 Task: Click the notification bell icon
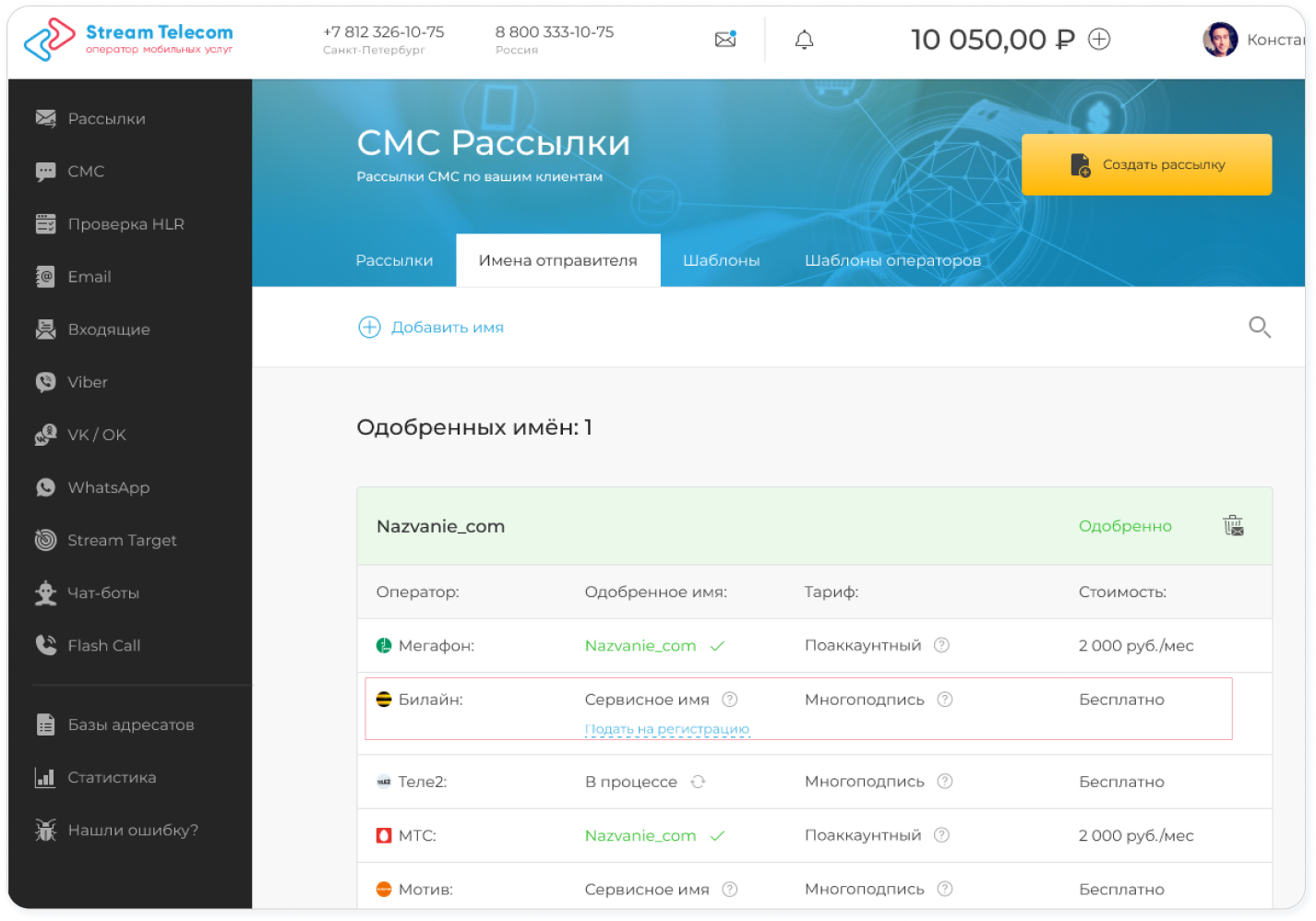[804, 39]
